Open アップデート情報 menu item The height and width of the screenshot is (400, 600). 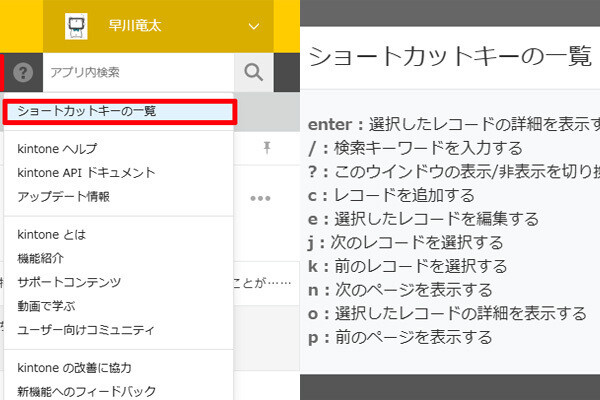point(64,197)
